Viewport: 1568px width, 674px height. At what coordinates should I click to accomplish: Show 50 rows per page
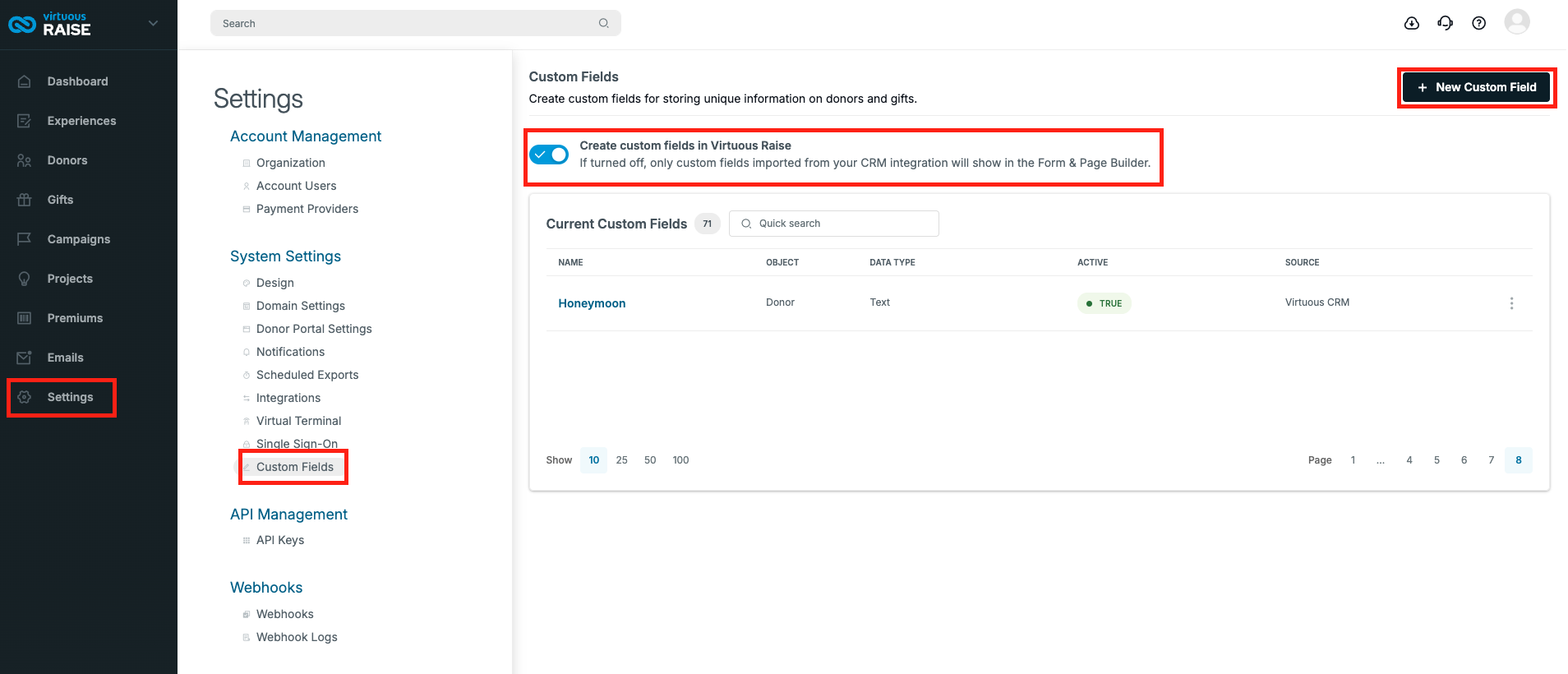pyautogui.click(x=650, y=460)
